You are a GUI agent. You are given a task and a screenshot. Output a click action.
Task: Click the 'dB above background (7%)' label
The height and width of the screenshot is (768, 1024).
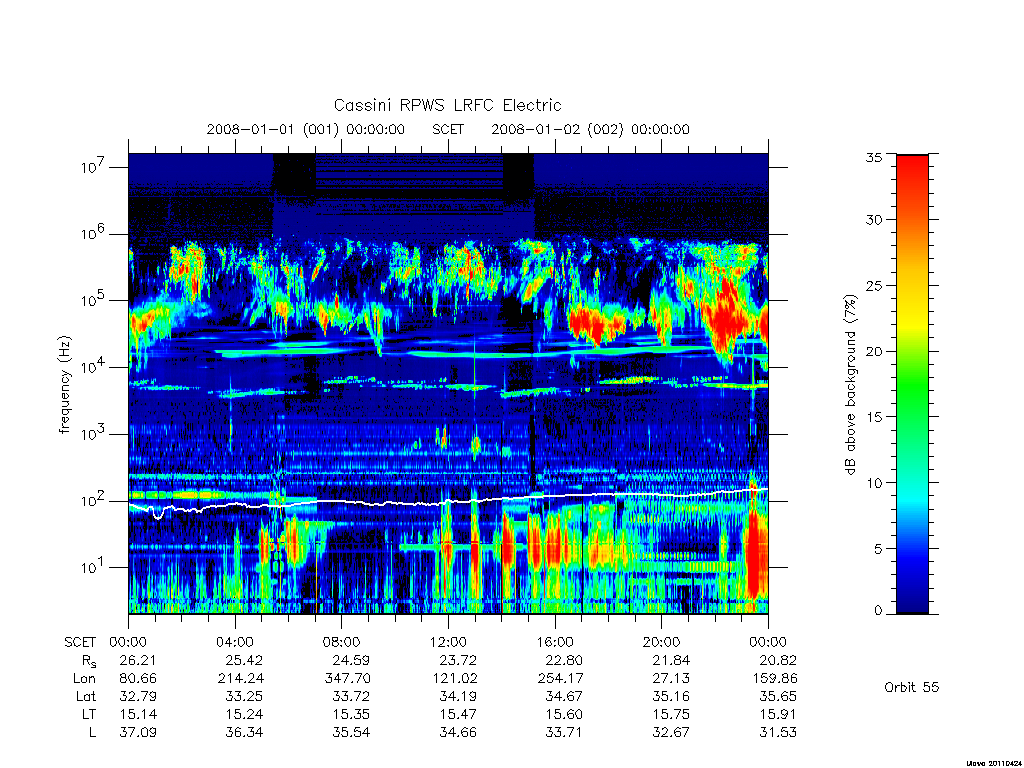tap(850, 384)
